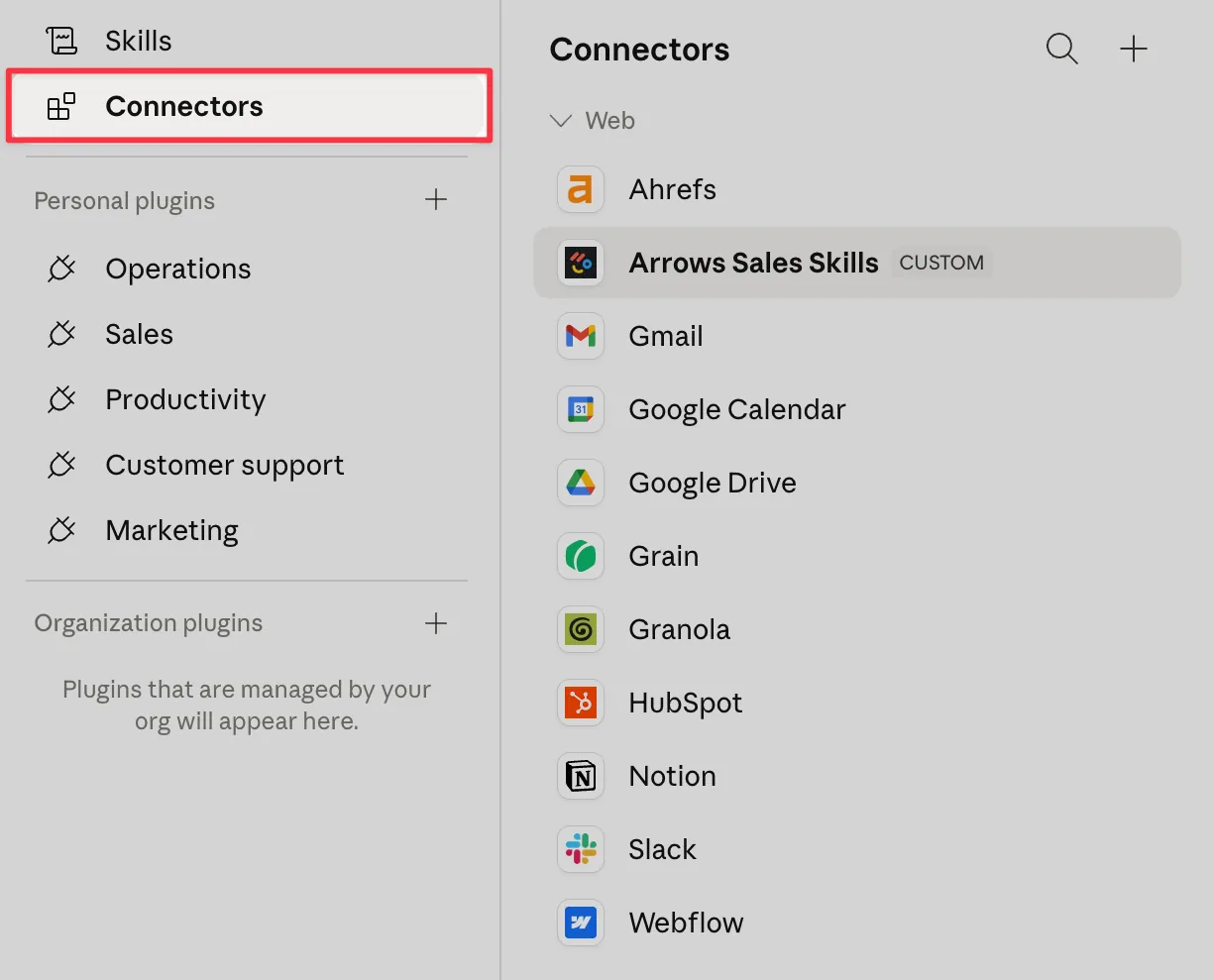
Task: Click the 'Plugins that are managed' placeholder text
Action: [247, 706]
